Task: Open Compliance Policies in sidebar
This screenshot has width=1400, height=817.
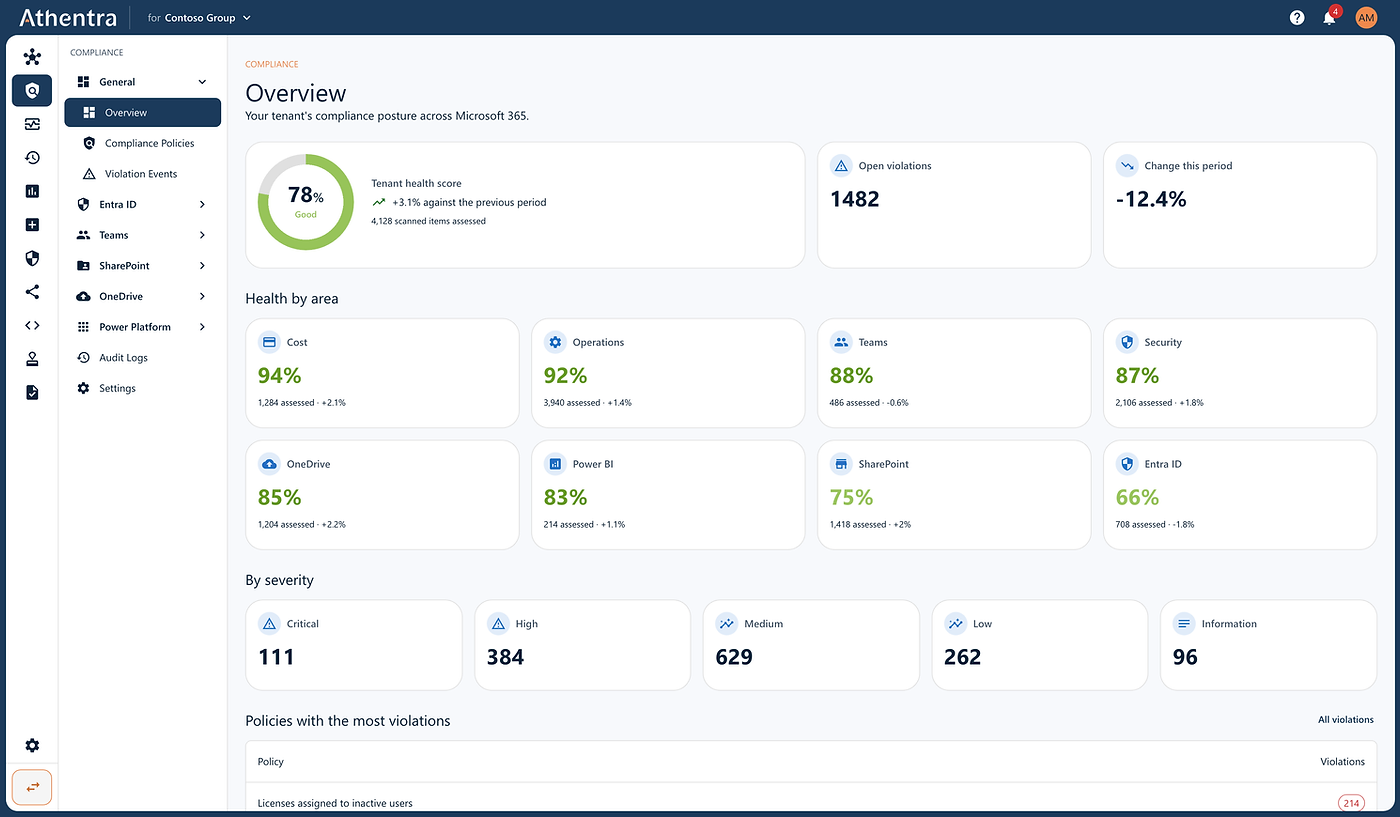Action: 143,143
